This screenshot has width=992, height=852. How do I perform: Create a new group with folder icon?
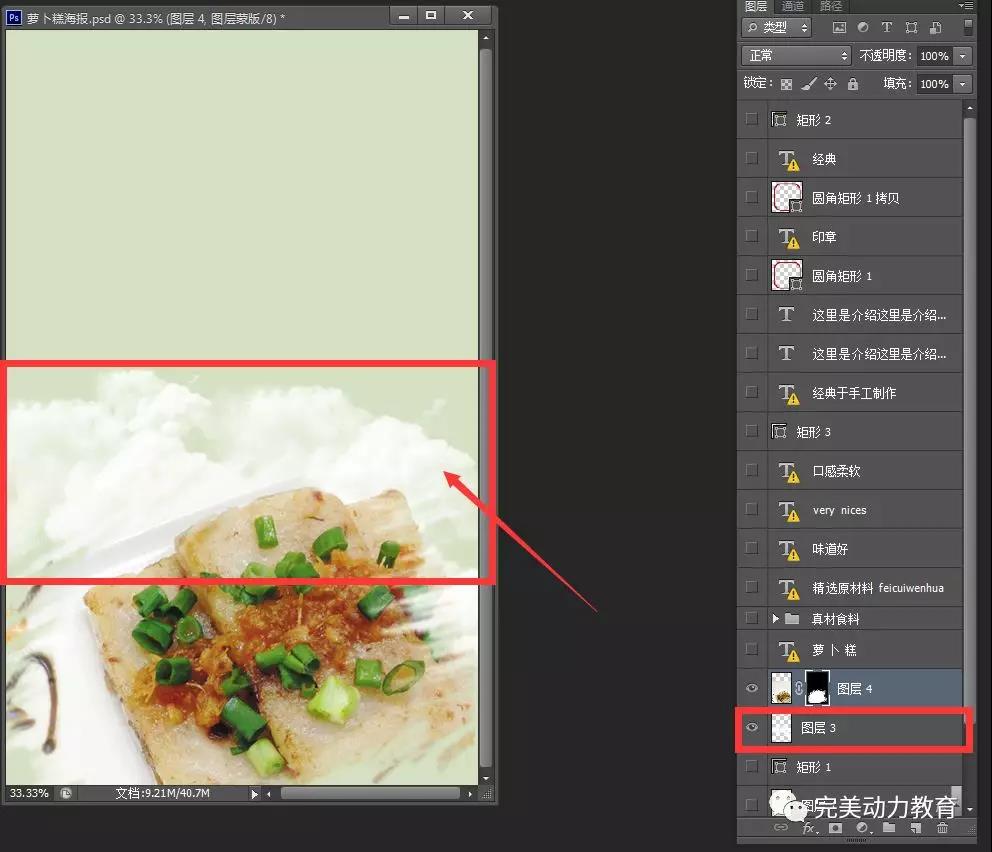pos(889,828)
